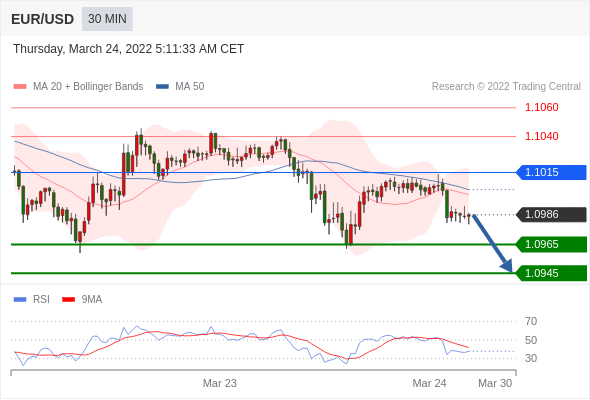Click the black 1.0986 current price tag
590x400 pixels.
click(551, 214)
